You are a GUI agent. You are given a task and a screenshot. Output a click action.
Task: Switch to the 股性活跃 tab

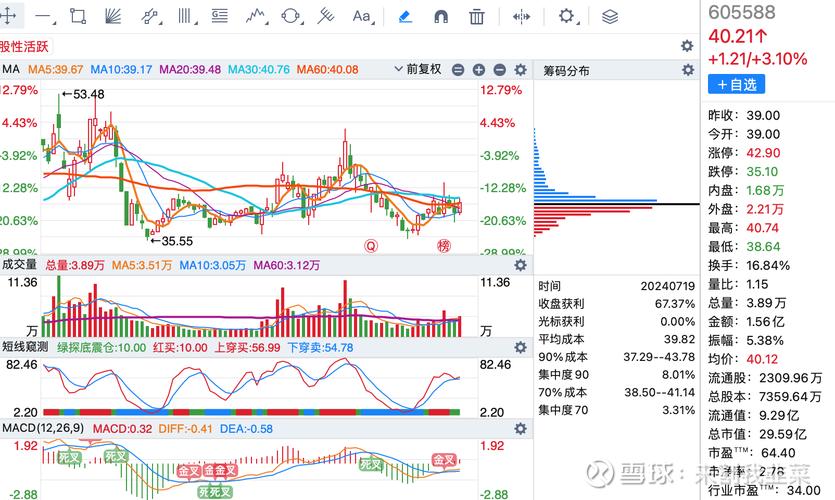click(x=24, y=46)
